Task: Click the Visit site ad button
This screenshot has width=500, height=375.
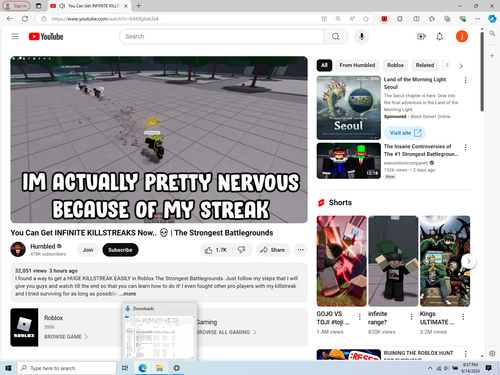Action: pyautogui.click(x=405, y=133)
